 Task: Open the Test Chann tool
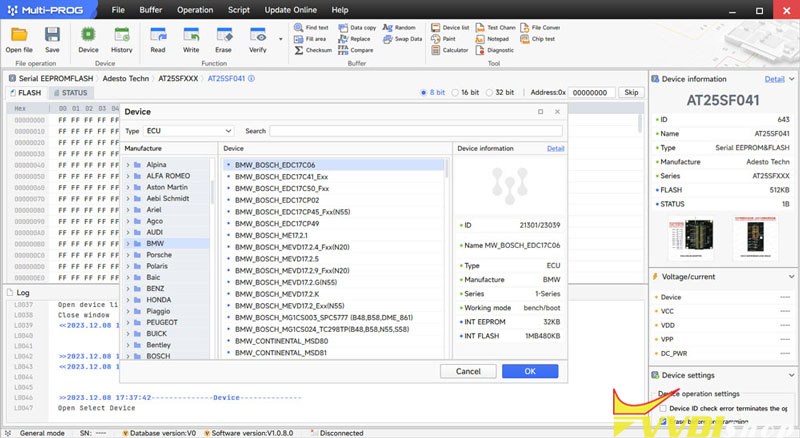pyautogui.click(x=495, y=28)
